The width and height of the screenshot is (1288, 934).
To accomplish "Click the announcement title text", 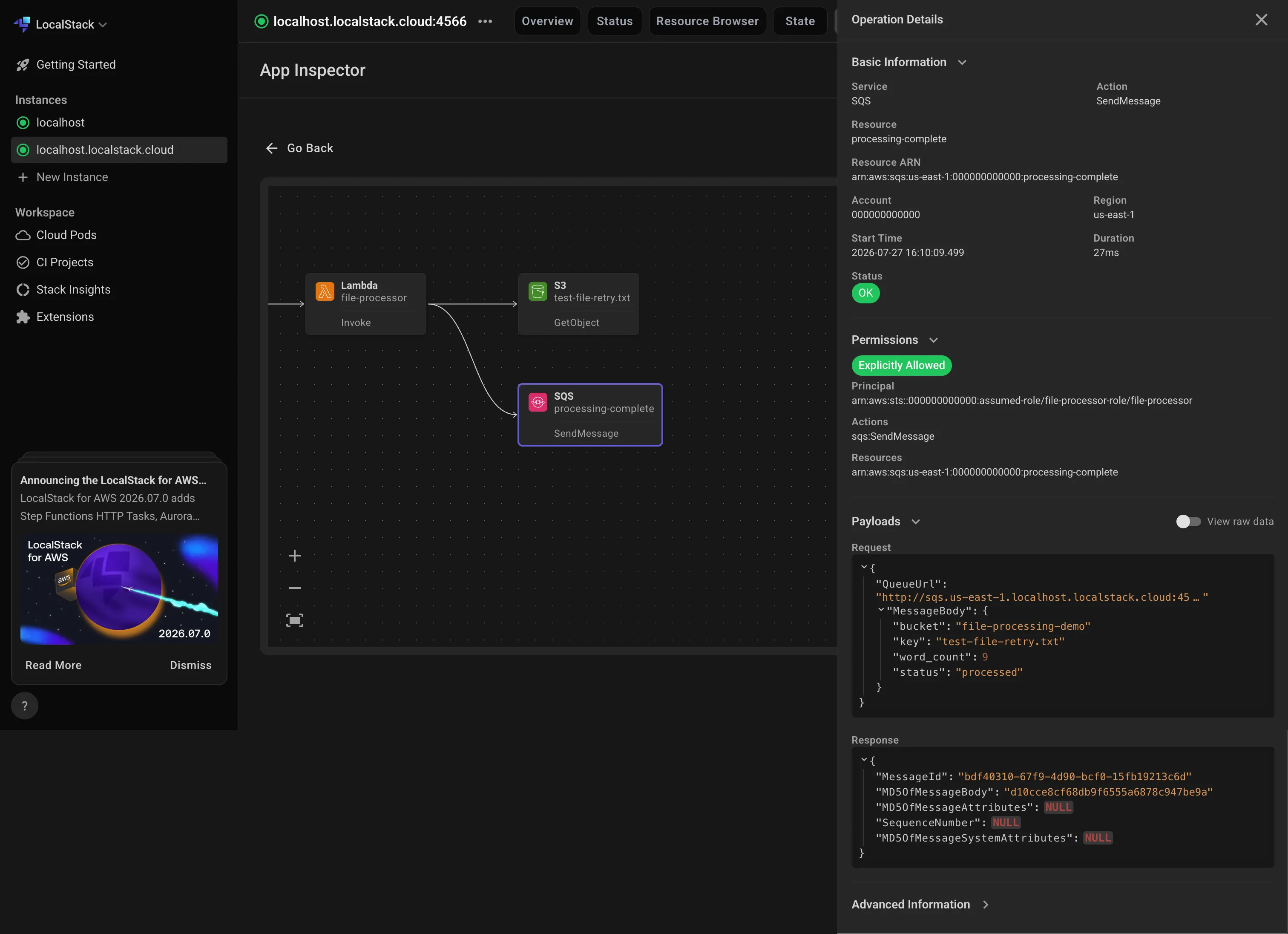I will 113,481.
